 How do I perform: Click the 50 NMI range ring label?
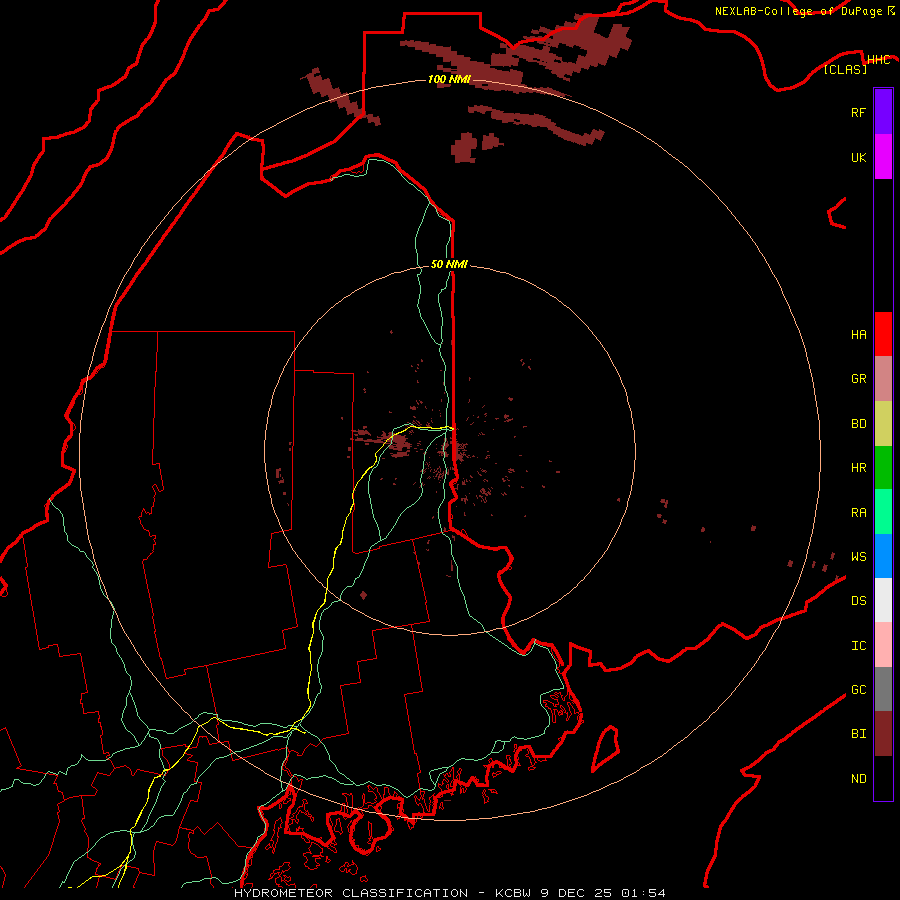pos(449,264)
